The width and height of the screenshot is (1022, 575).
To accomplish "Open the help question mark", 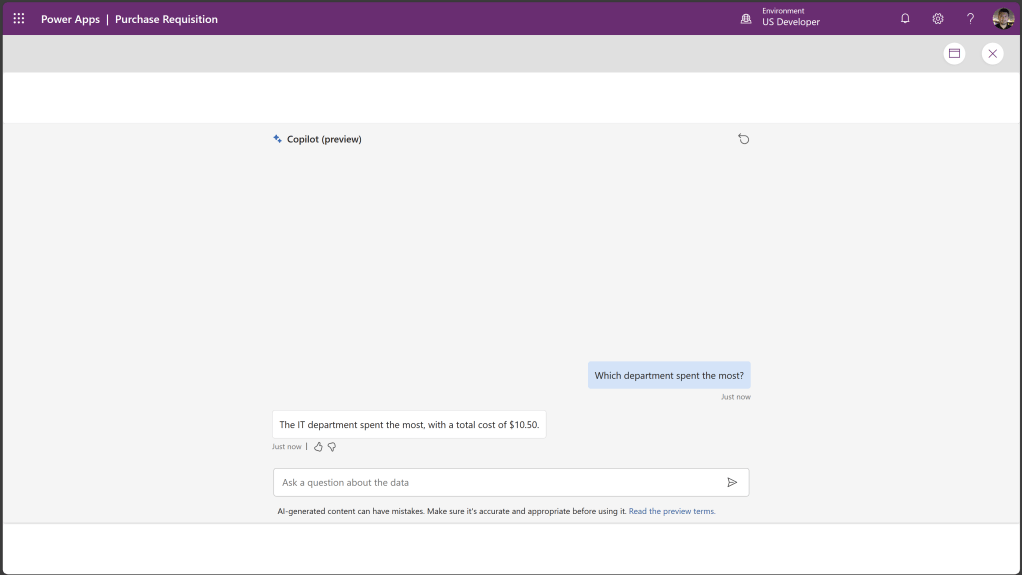I will 970,19.
